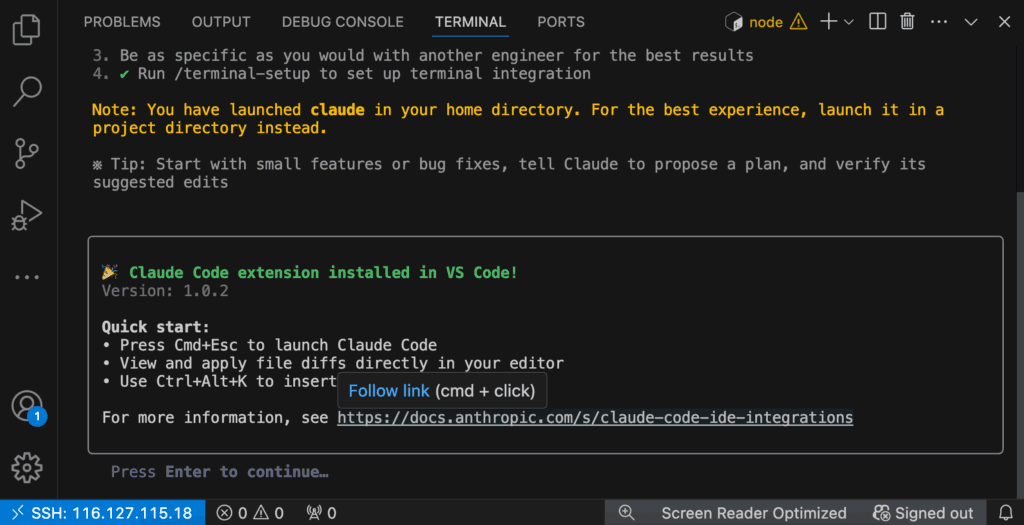Click the terminal vertical scrollbar
Viewport: 1024px width, 525px height.
[1020, 343]
